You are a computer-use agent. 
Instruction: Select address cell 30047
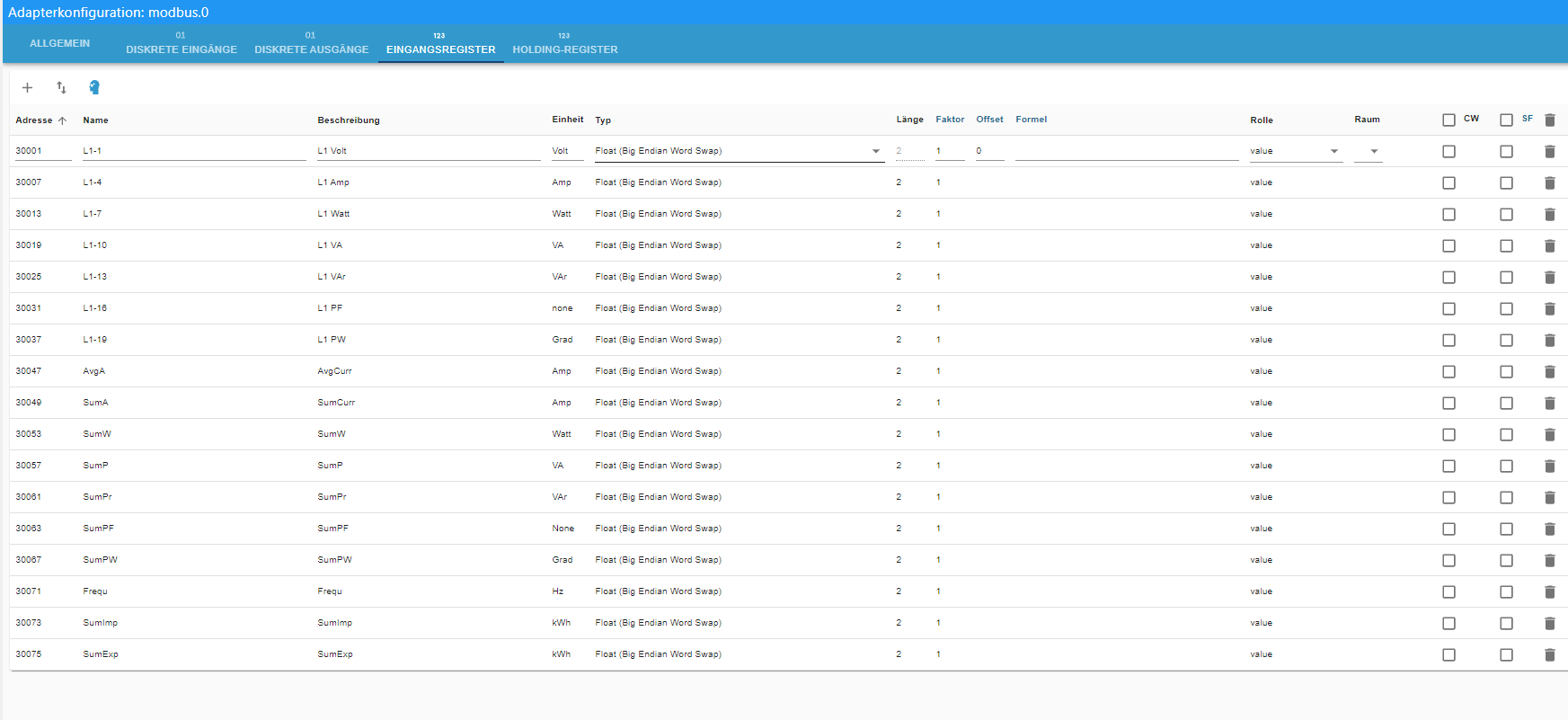click(x=29, y=371)
